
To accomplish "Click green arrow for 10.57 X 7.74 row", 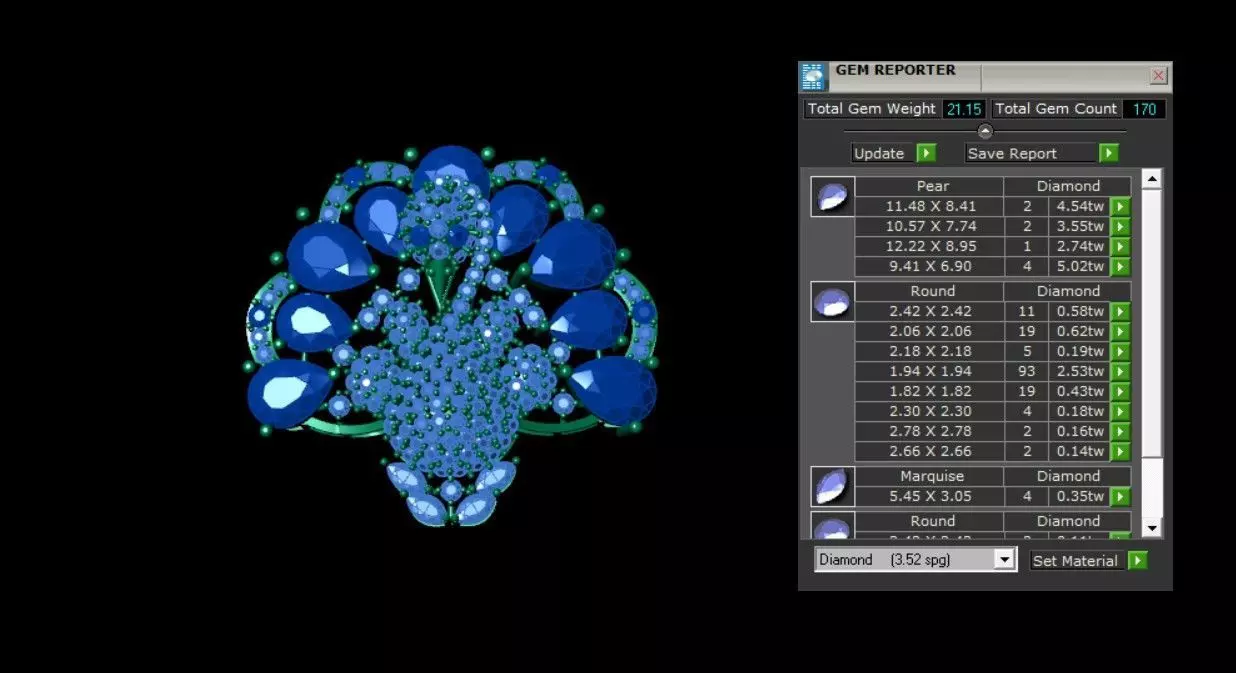I will coord(1120,226).
